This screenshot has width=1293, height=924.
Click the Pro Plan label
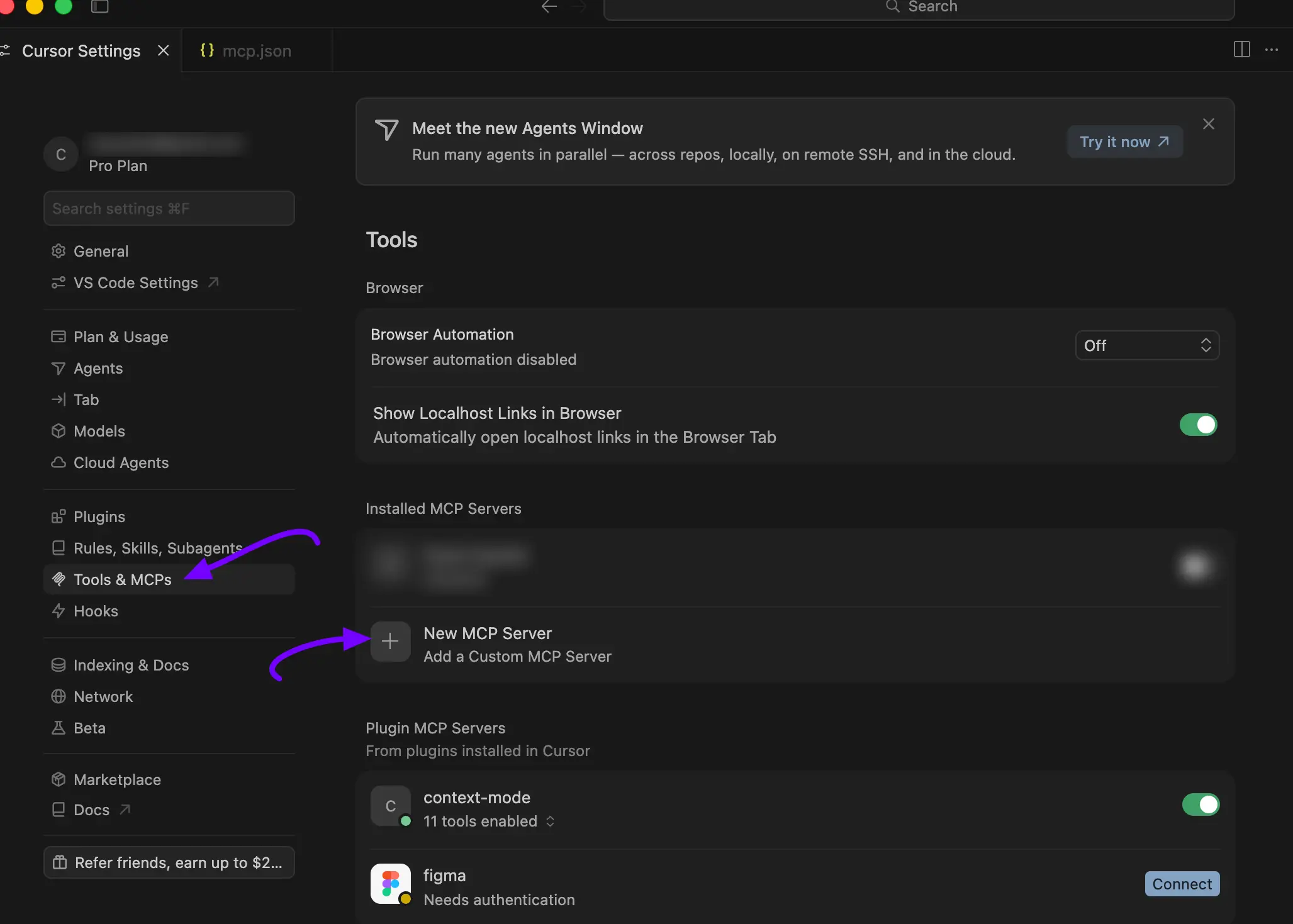pos(118,166)
